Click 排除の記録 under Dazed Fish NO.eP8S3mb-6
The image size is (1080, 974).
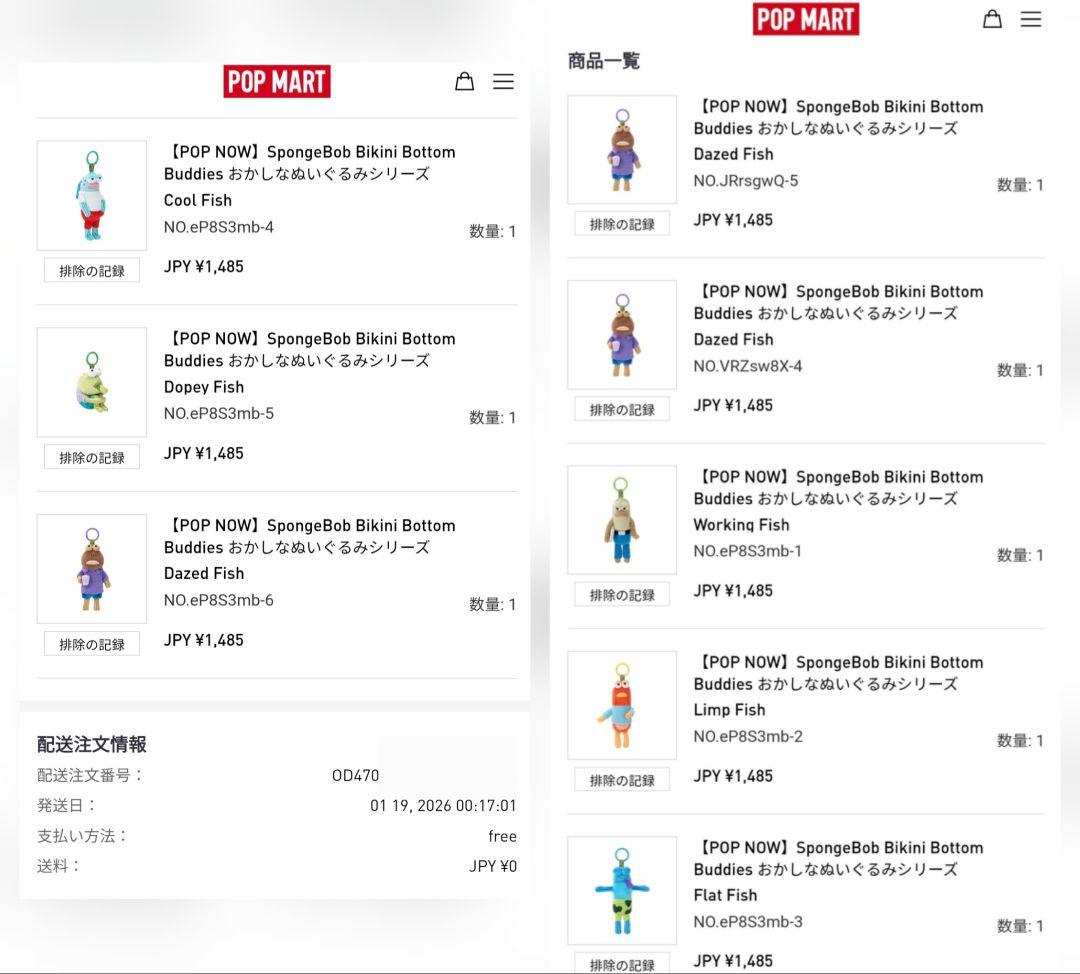click(x=92, y=644)
